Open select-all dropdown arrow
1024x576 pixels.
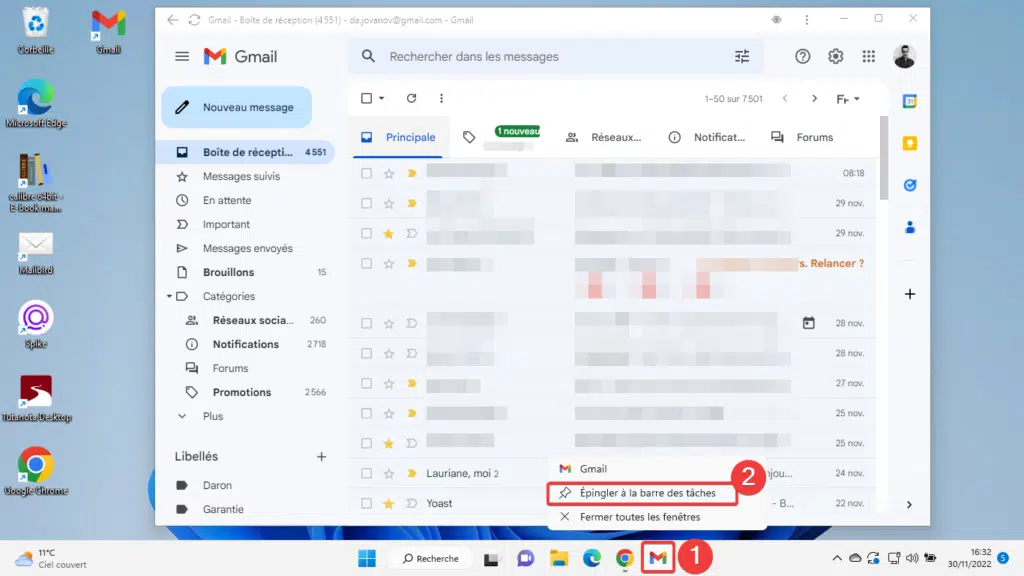tap(381, 98)
